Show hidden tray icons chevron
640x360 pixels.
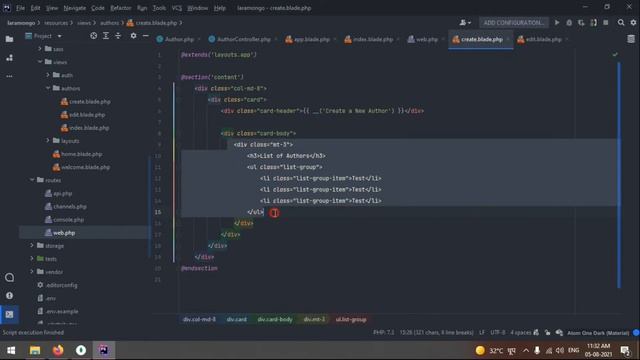coord(526,350)
